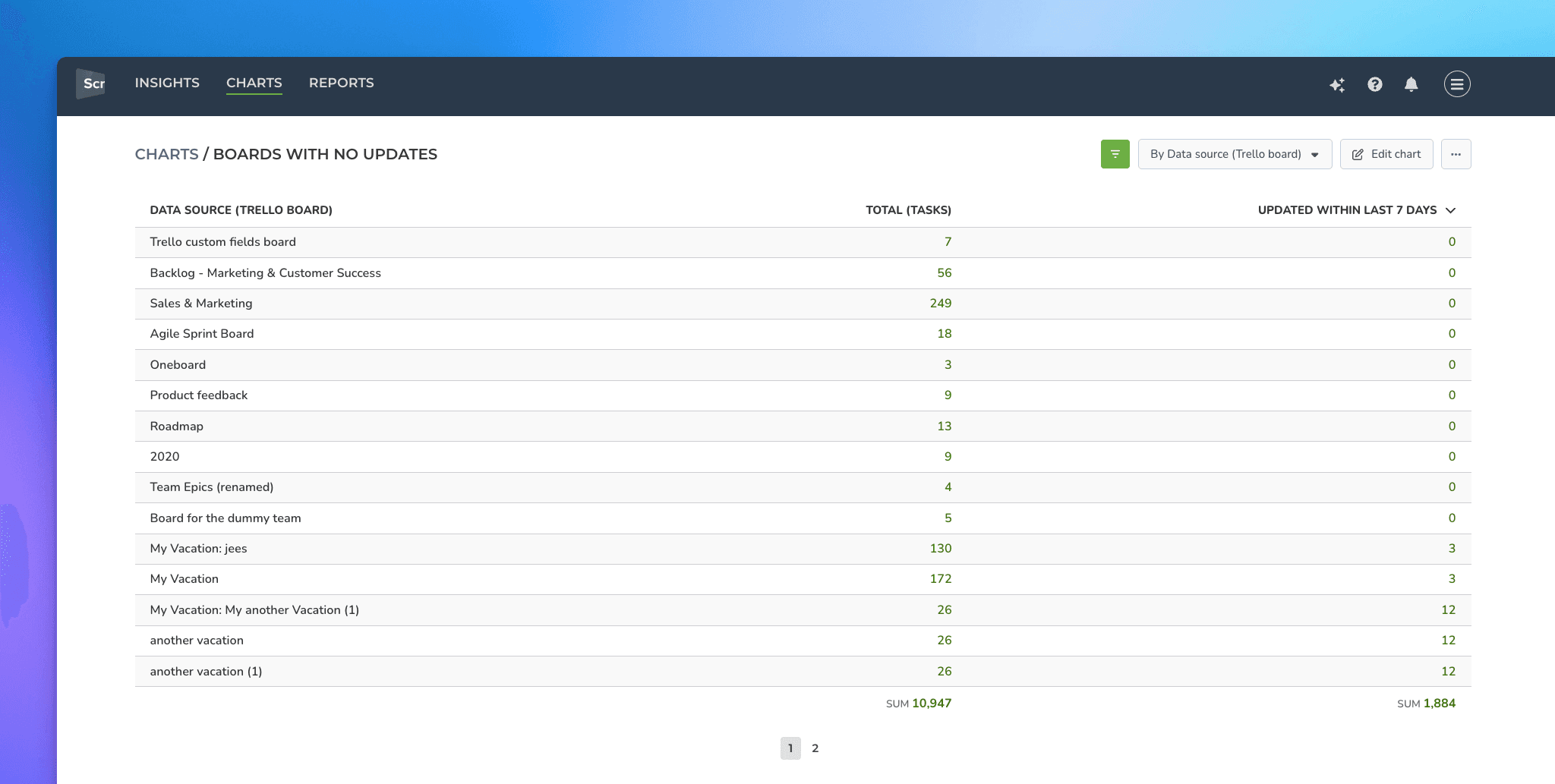
Task: Select the Oneboard row name
Action: coord(178,365)
